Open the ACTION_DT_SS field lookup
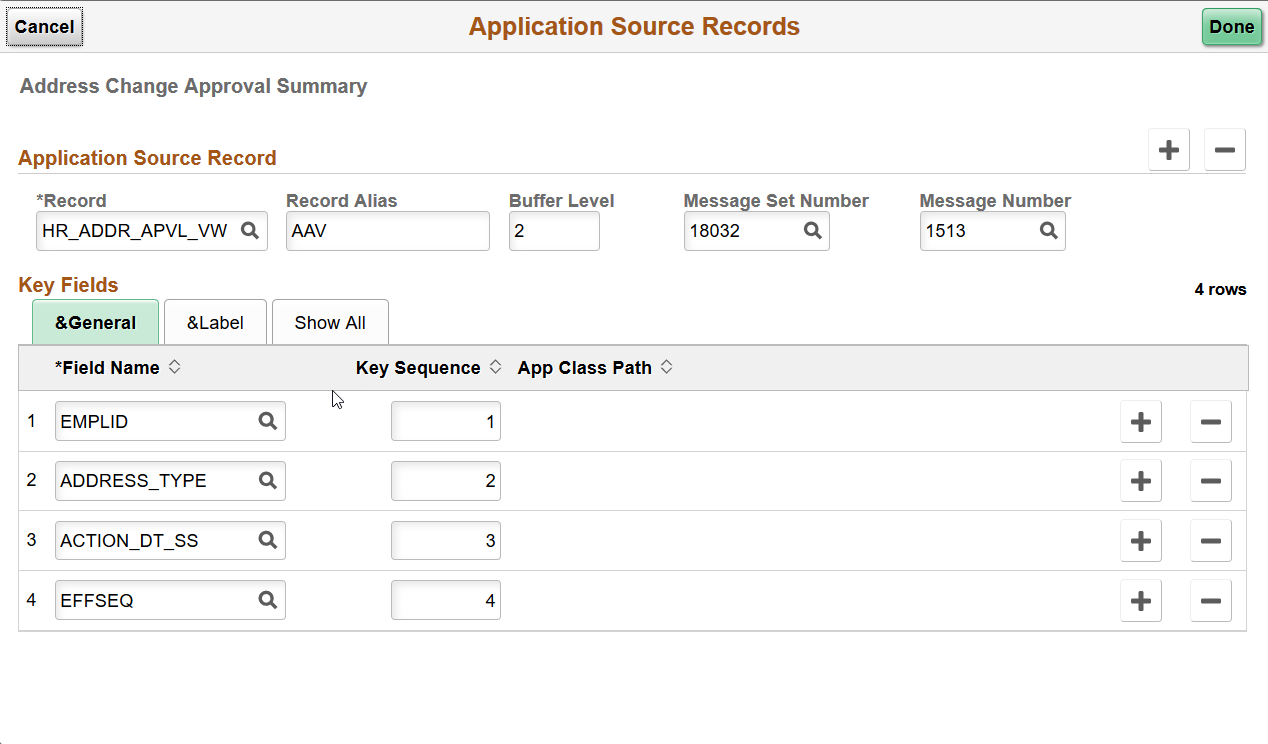 click(267, 540)
